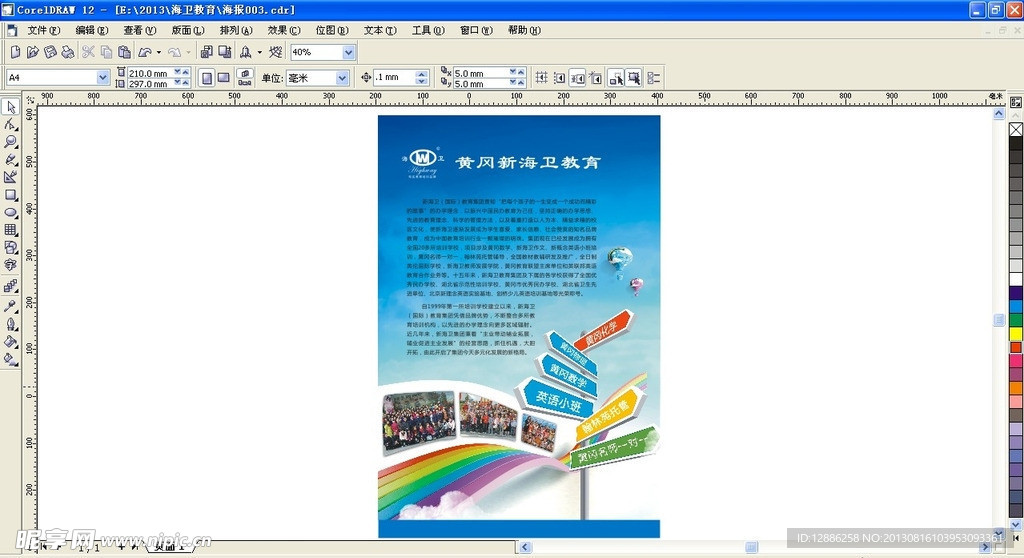The height and width of the screenshot is (558, 1024).
Task: Open the Outline tool flyout
Action: point(10,323)
